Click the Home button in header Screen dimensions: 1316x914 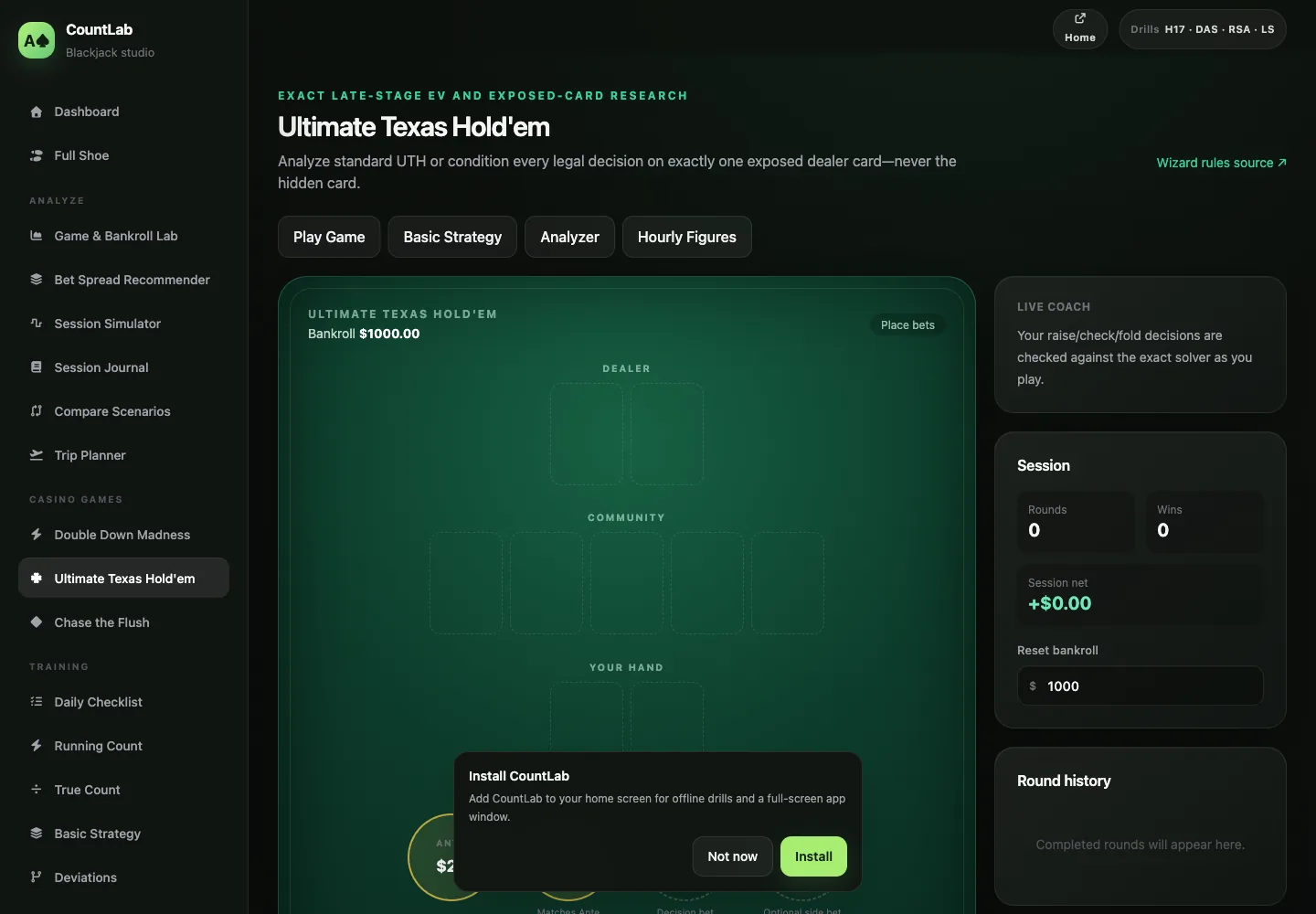pyautogui.click(x=1080, y=29)
